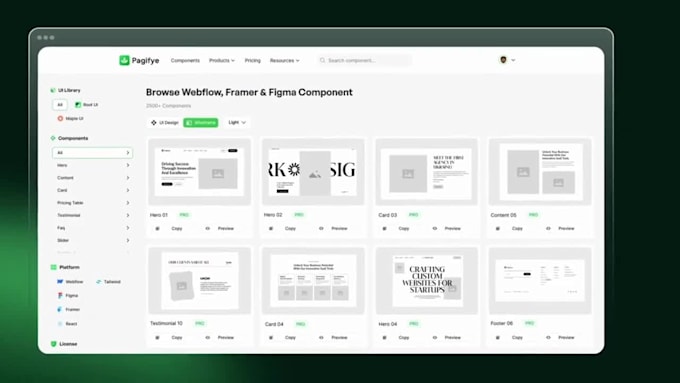This screenshot has height=383, width=680.
Task: Click the copy icon on Footer 06 card
Action: coord(498,337)
